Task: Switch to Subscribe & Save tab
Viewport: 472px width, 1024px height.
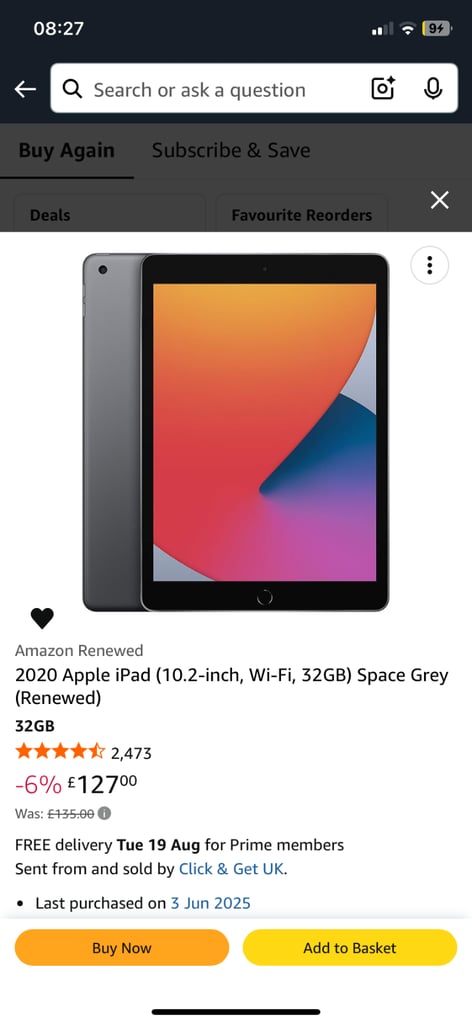Action: (231, 150)
